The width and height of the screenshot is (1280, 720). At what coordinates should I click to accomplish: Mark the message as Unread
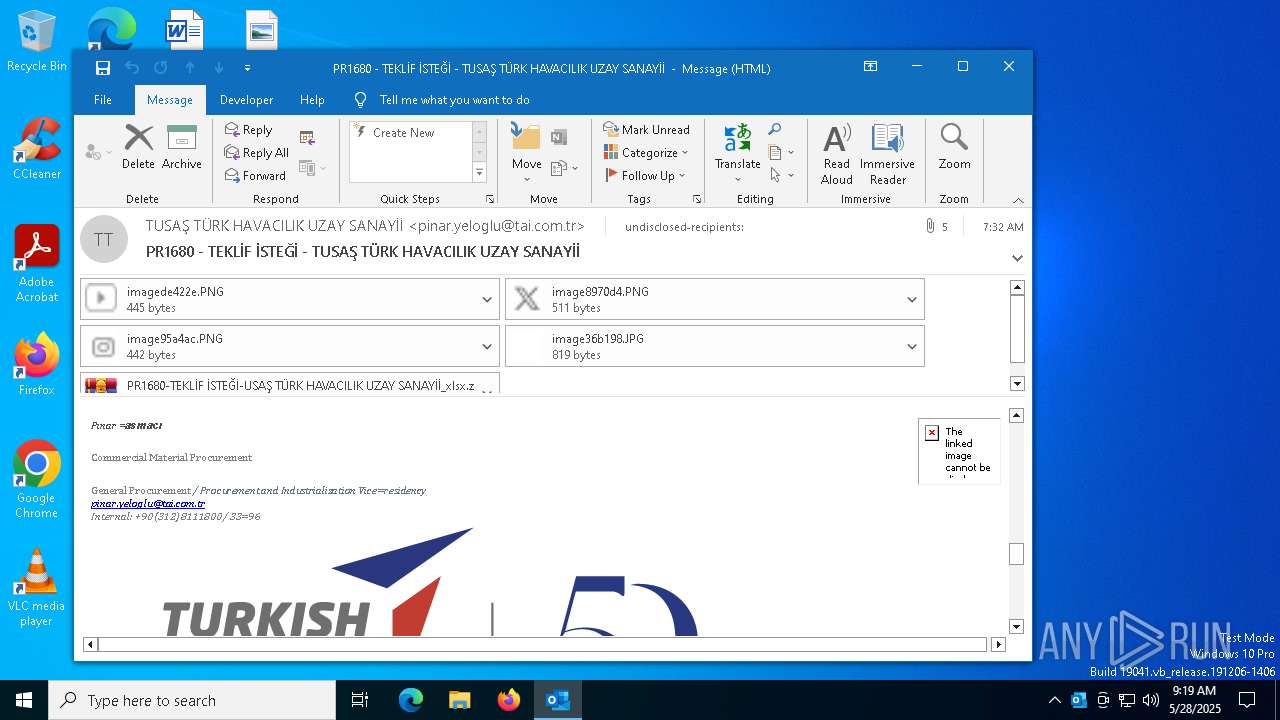pyautogui.click(x=646, y=130)
